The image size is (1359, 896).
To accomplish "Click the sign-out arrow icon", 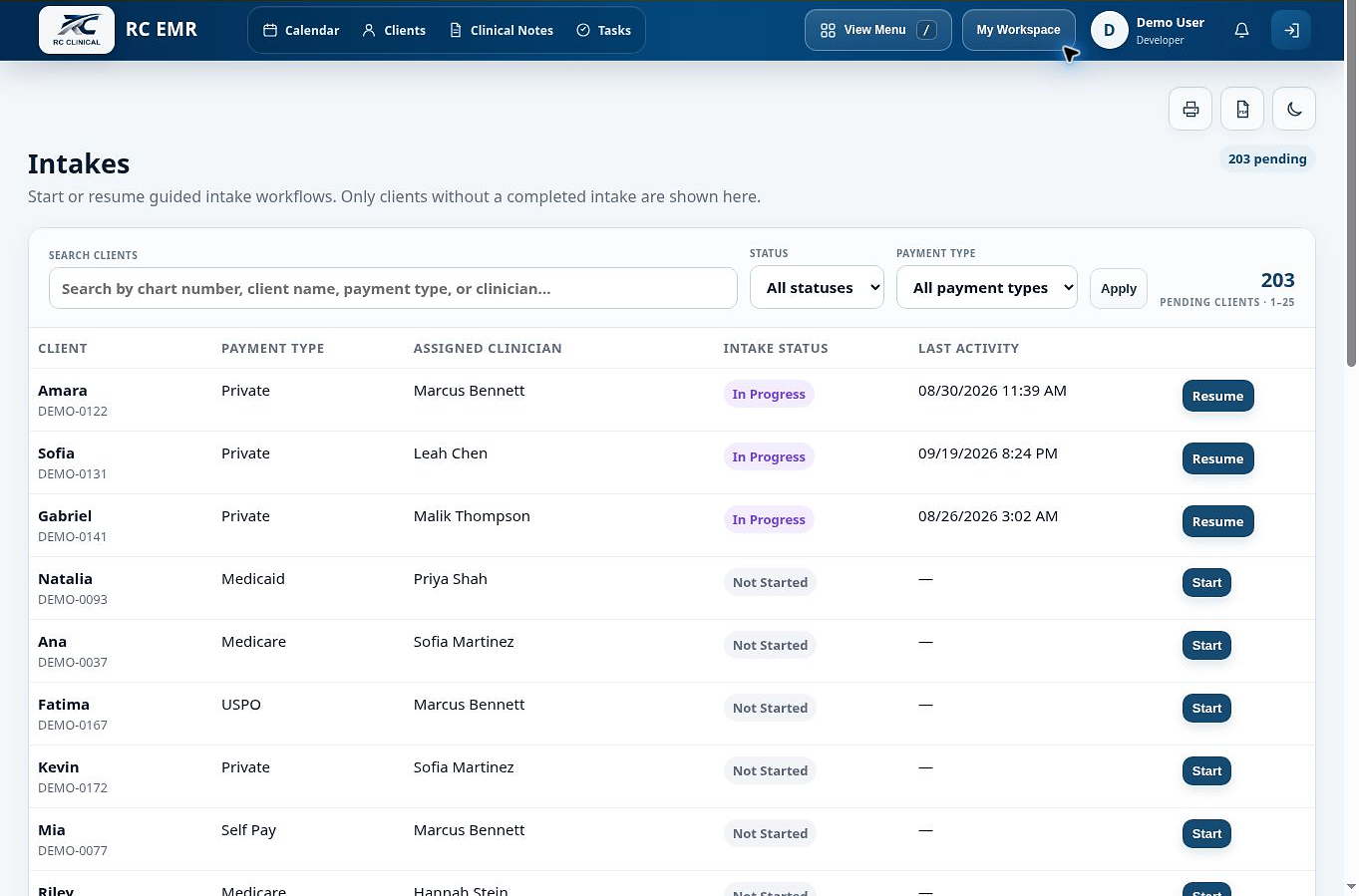I will [1291, 30].
